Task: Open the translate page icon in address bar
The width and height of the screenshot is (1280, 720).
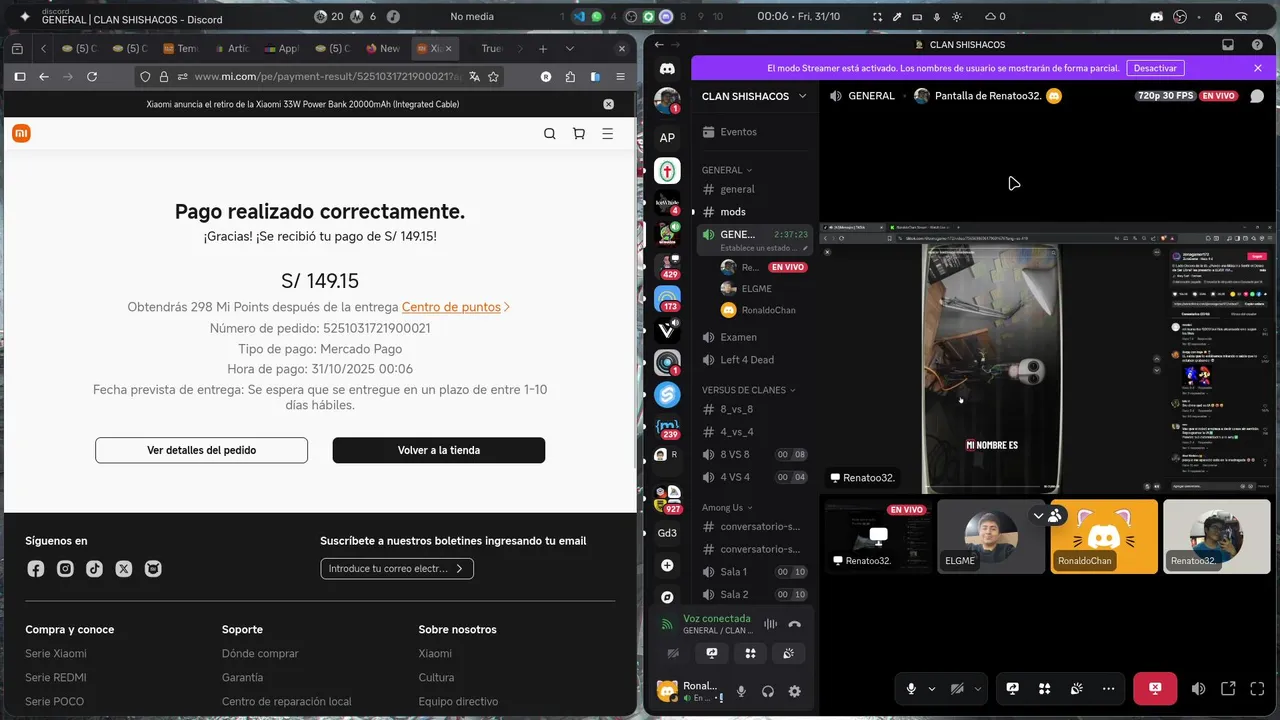Action: [474, 76]
